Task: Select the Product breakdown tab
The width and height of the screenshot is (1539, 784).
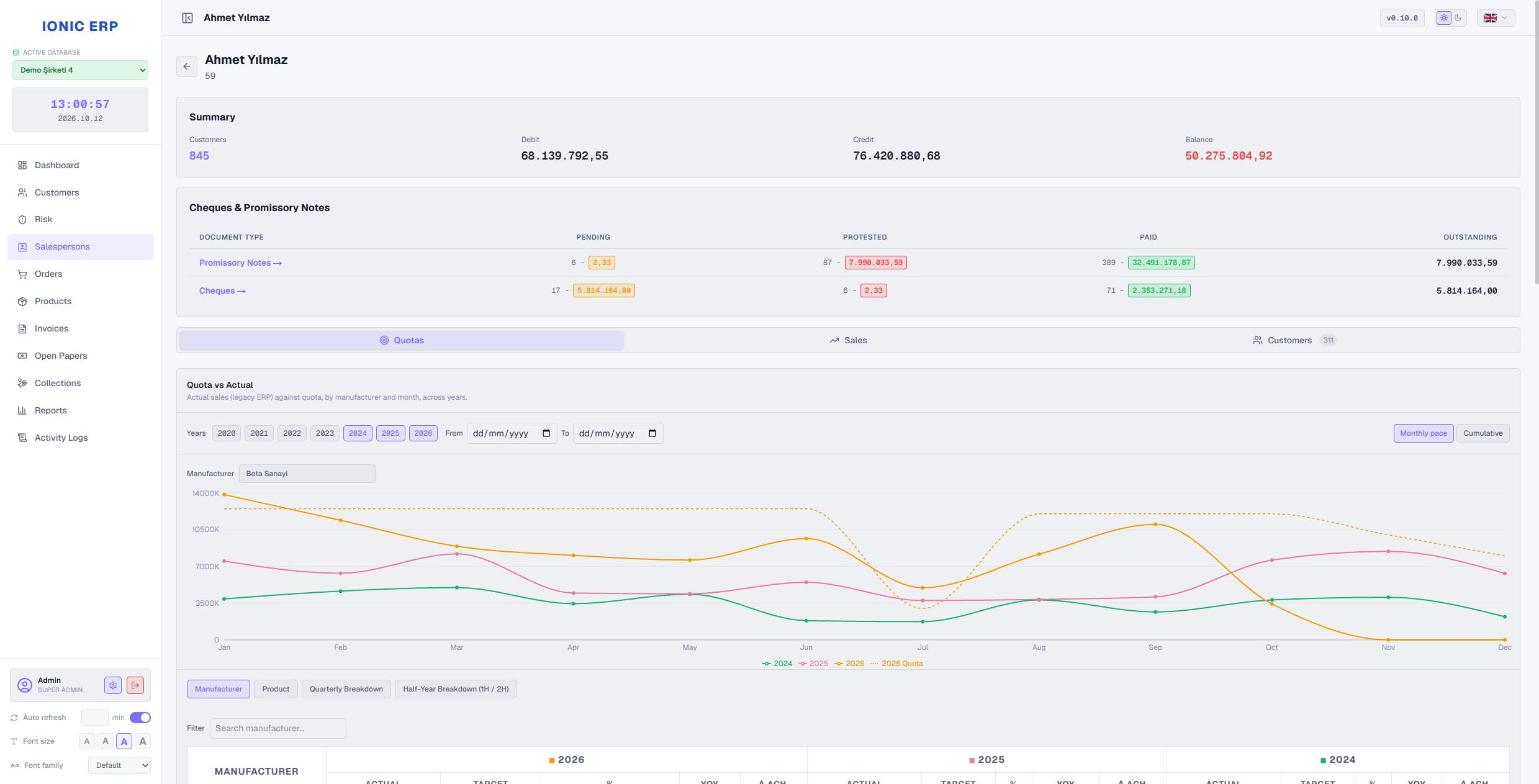Action: 275,689
